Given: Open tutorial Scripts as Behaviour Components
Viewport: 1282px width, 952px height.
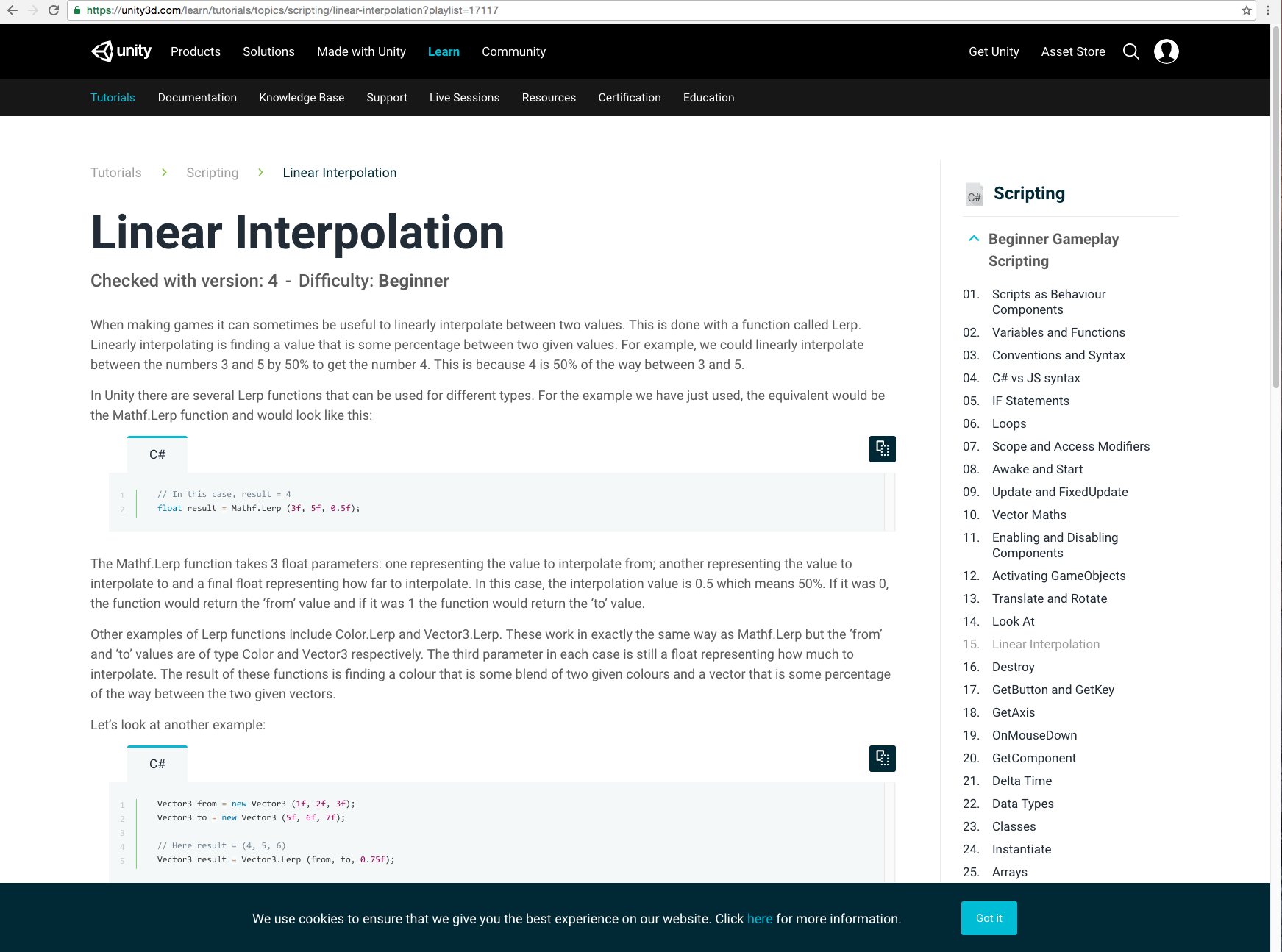Looking at the screenshot, I should point(1049,302).
